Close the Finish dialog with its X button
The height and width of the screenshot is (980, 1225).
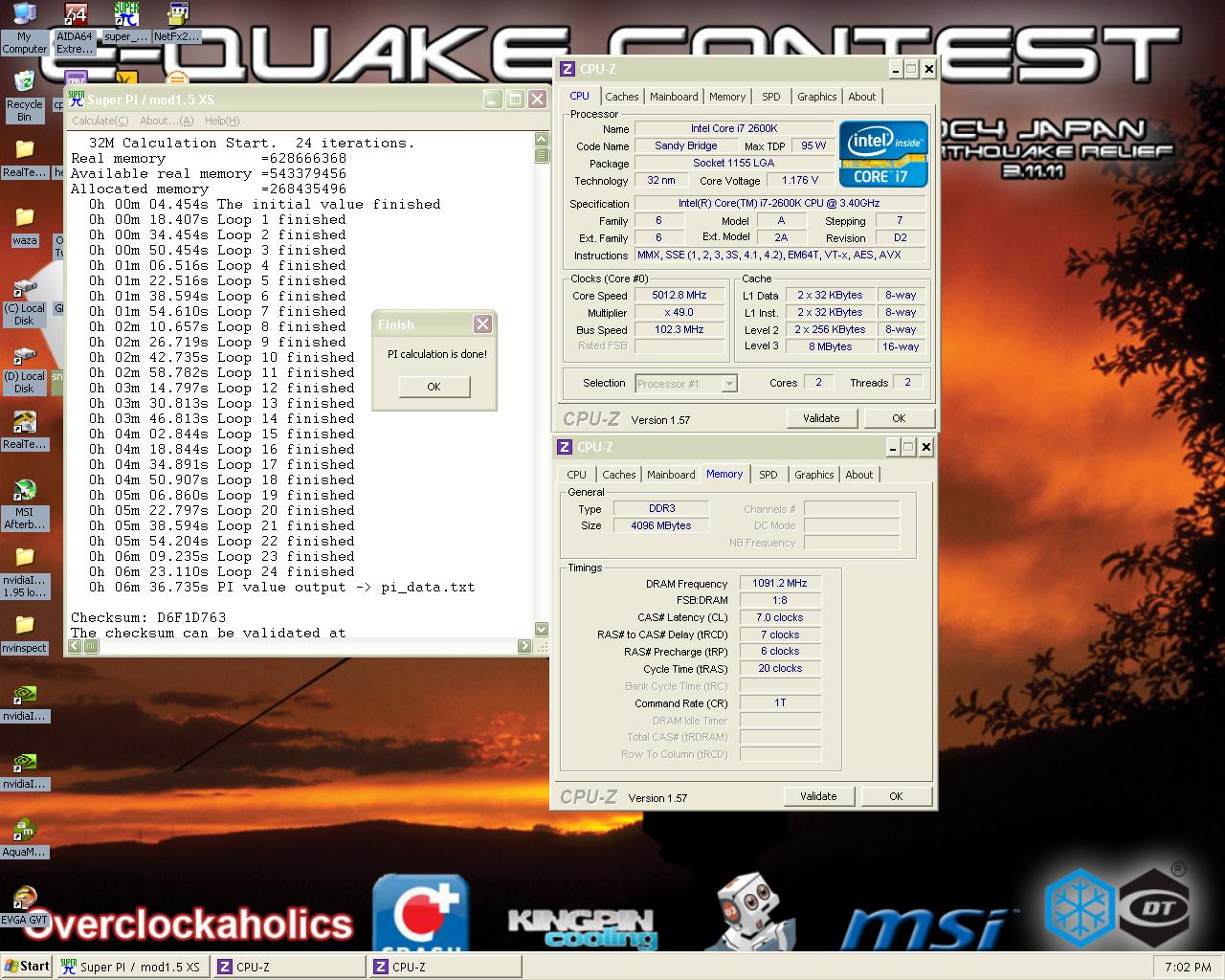pos(483,324)
